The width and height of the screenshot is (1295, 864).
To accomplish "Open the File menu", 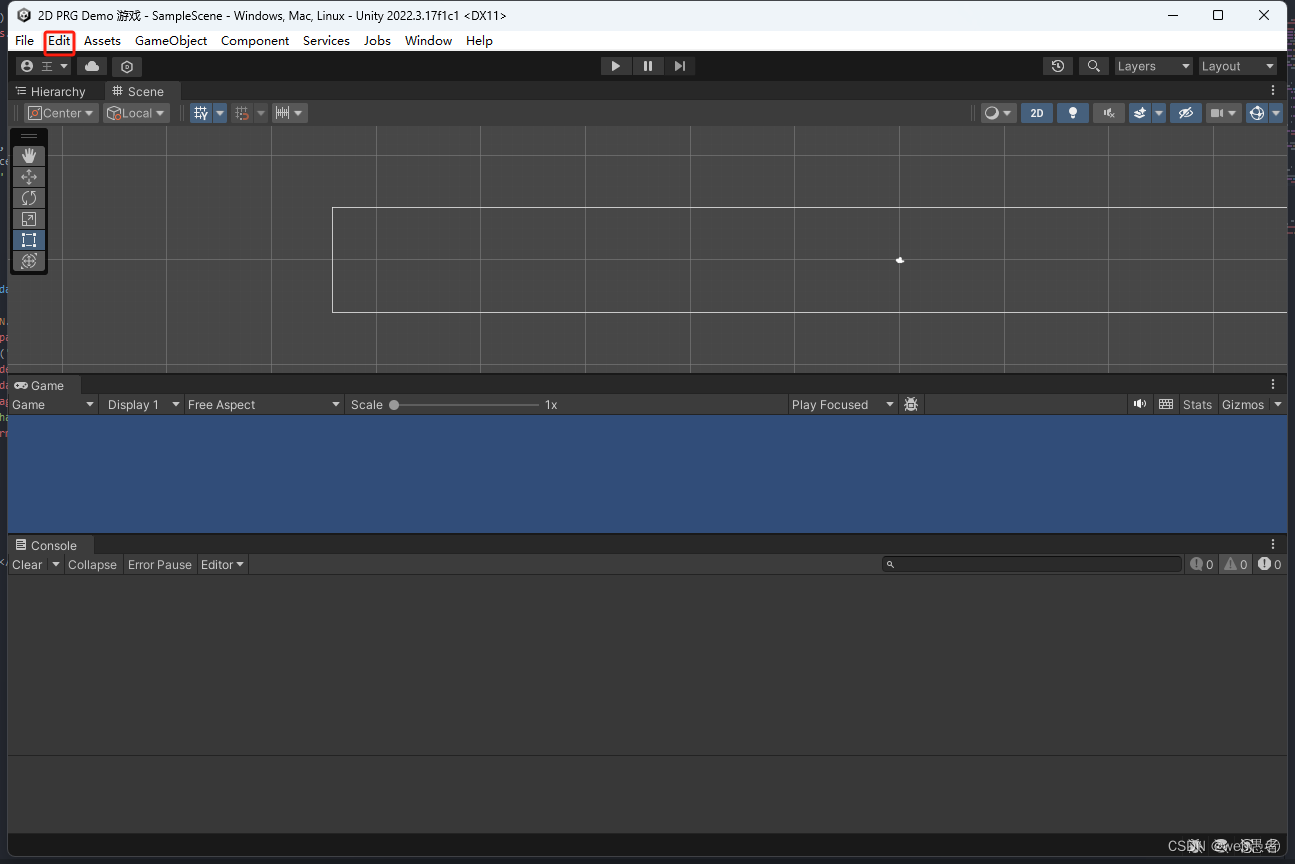I will tap(25, 40).
